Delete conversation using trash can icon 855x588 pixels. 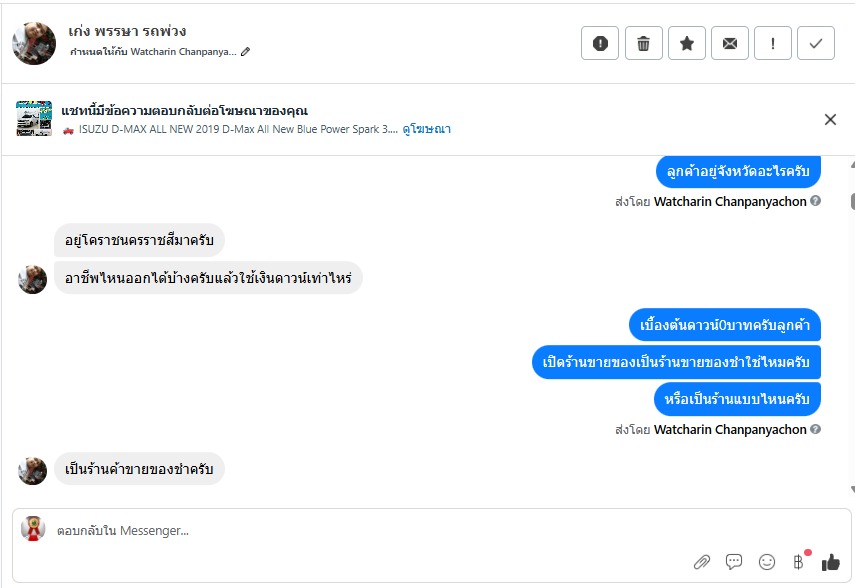point(643,43)
